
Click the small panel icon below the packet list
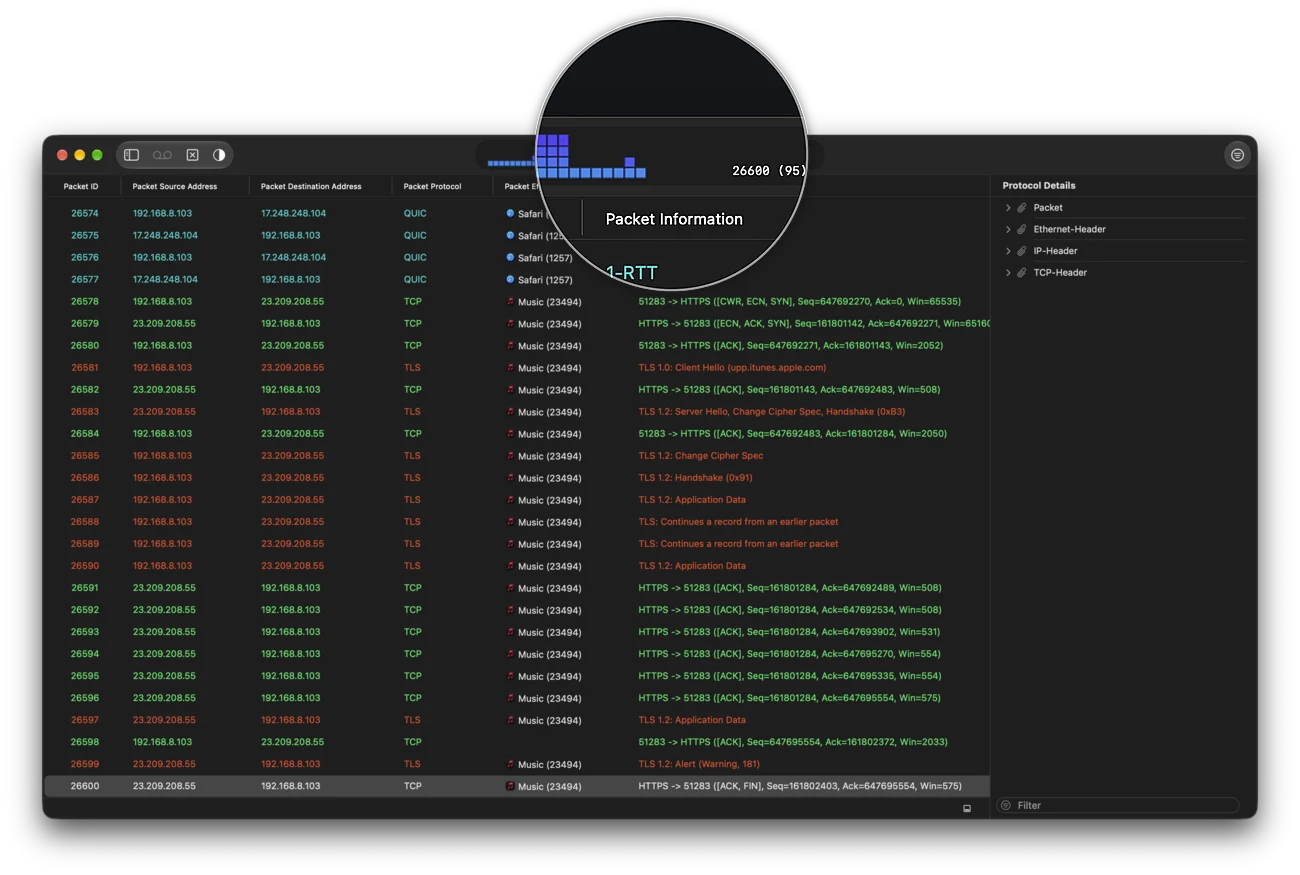click(x=967, y=808)
